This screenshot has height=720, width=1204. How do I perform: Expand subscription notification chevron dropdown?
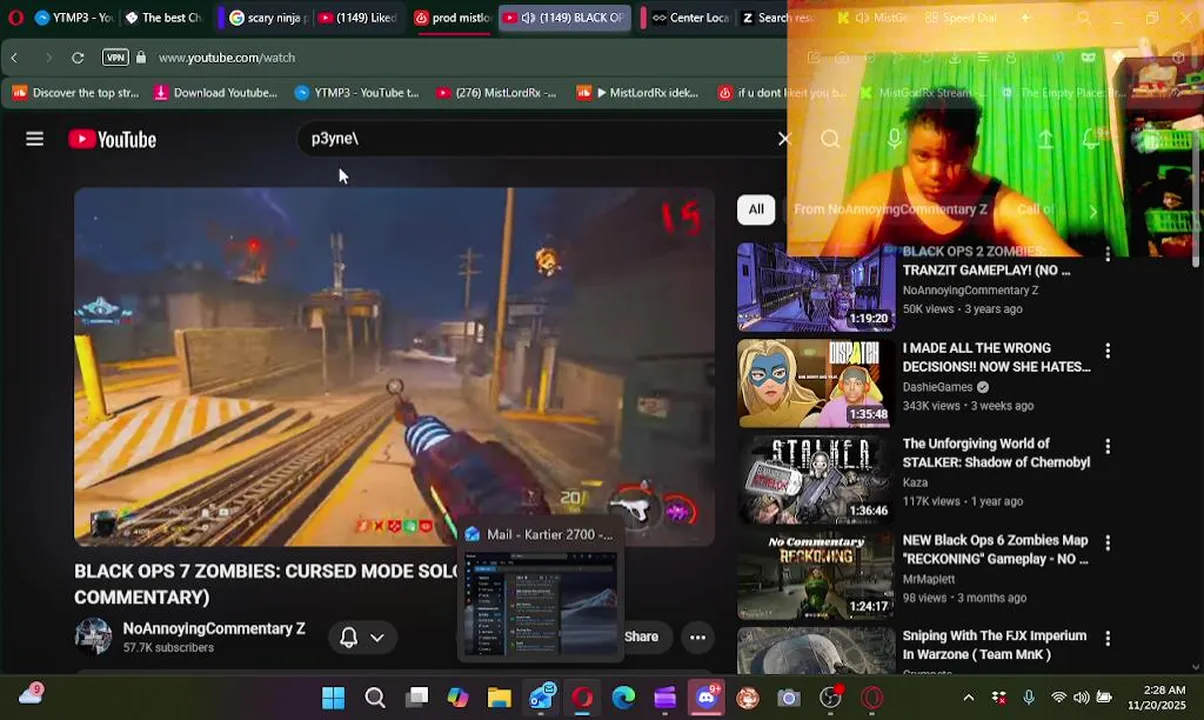377,637
